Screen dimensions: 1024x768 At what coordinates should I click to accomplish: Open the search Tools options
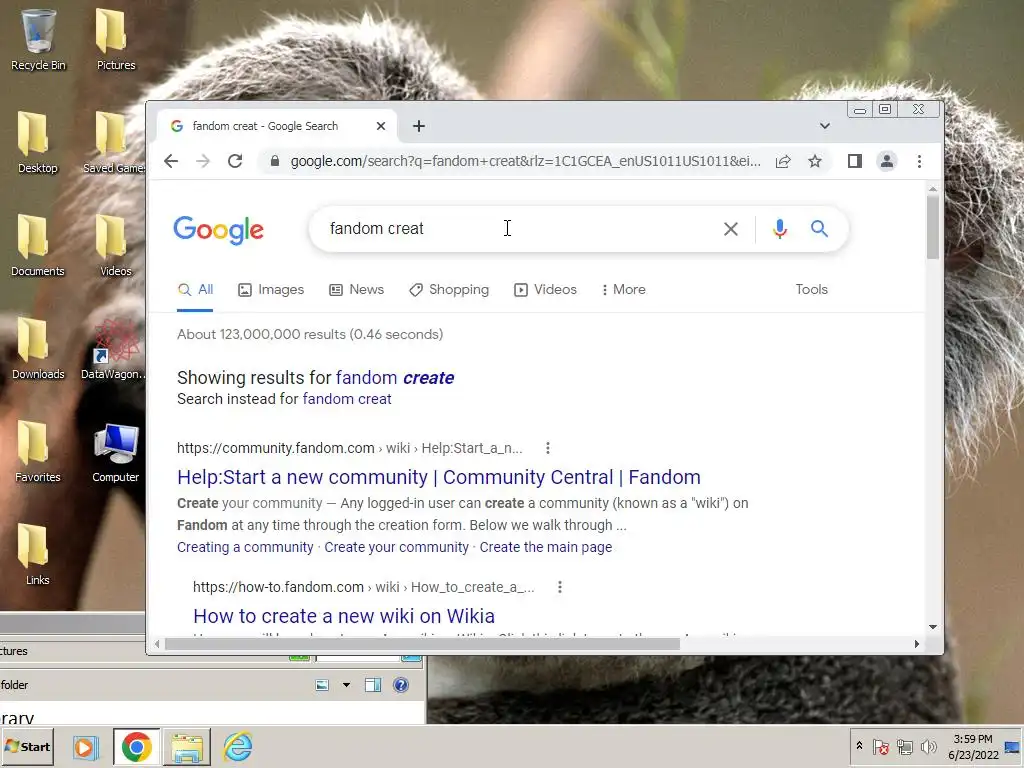811,289
